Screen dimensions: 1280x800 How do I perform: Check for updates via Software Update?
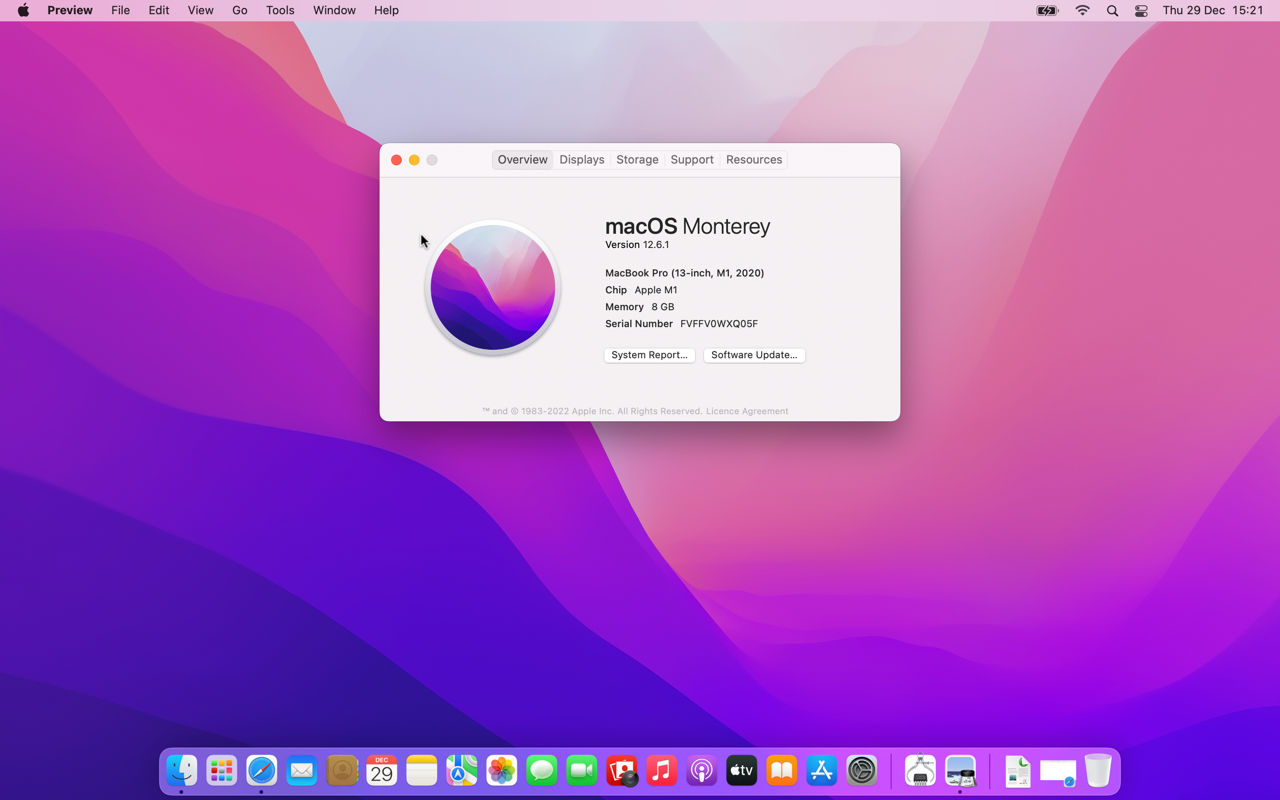[754, 355]
